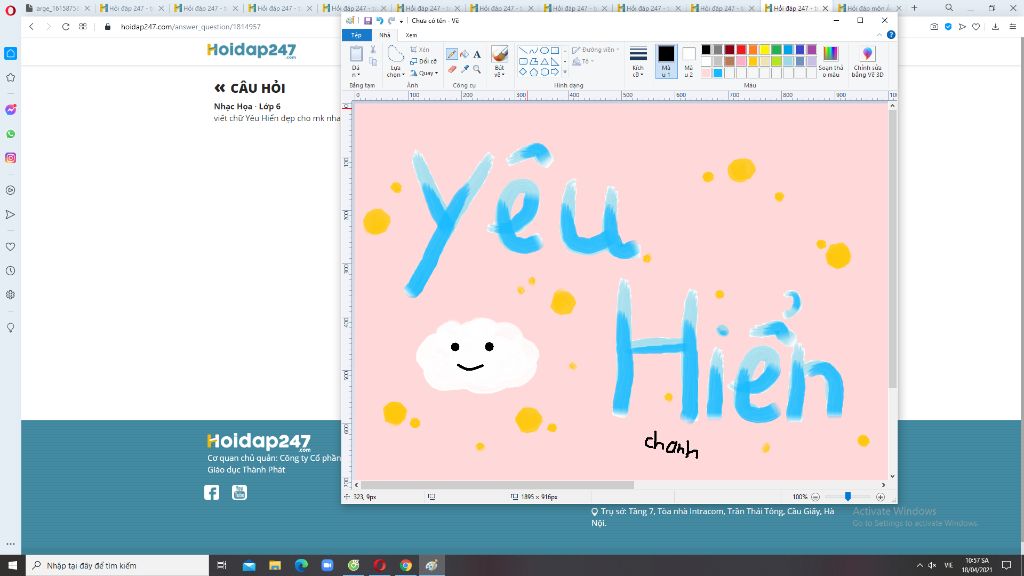Select the Text tool letter A
This screenshot has width=1024, height=576.
pyautogui.click(x=477, y=54)
